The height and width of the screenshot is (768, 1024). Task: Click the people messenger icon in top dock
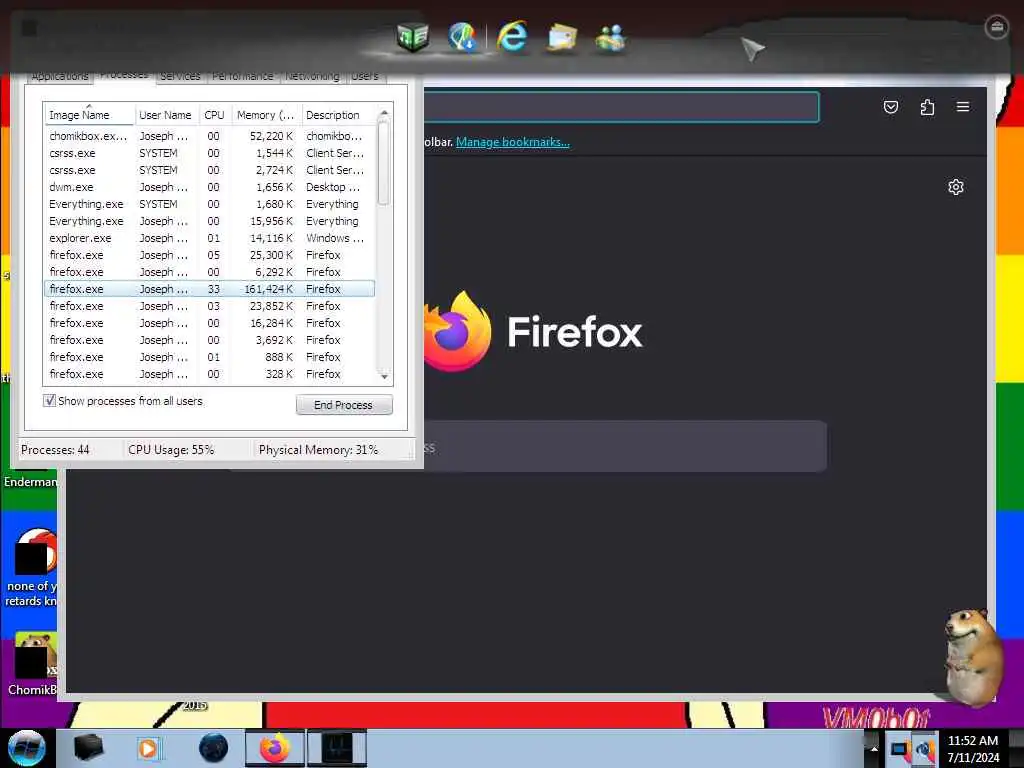click(x=611, y=37)
